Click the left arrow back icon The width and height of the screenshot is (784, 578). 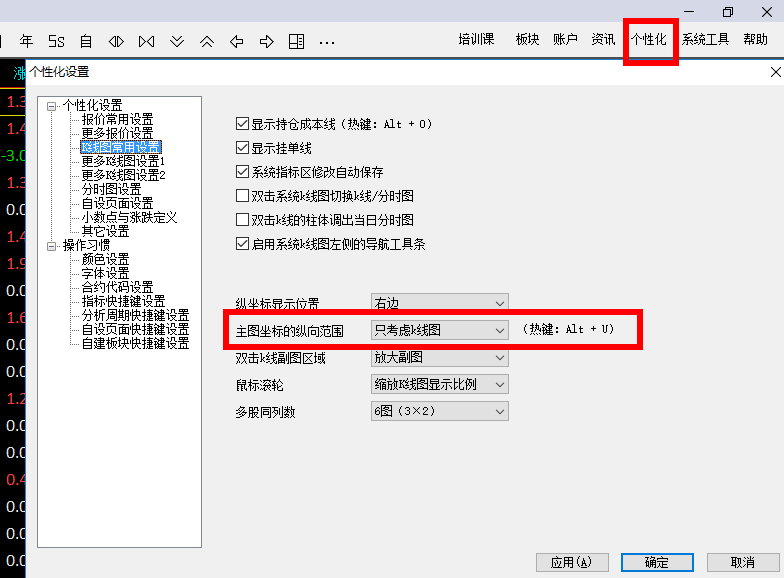coord(237,41)
